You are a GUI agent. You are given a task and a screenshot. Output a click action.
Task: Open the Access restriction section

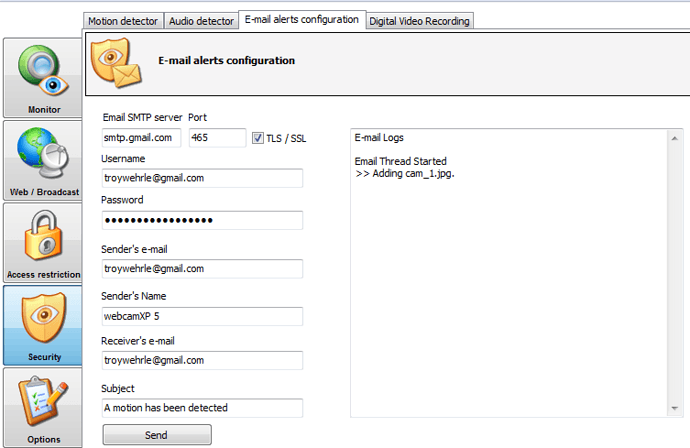(43, 243)
